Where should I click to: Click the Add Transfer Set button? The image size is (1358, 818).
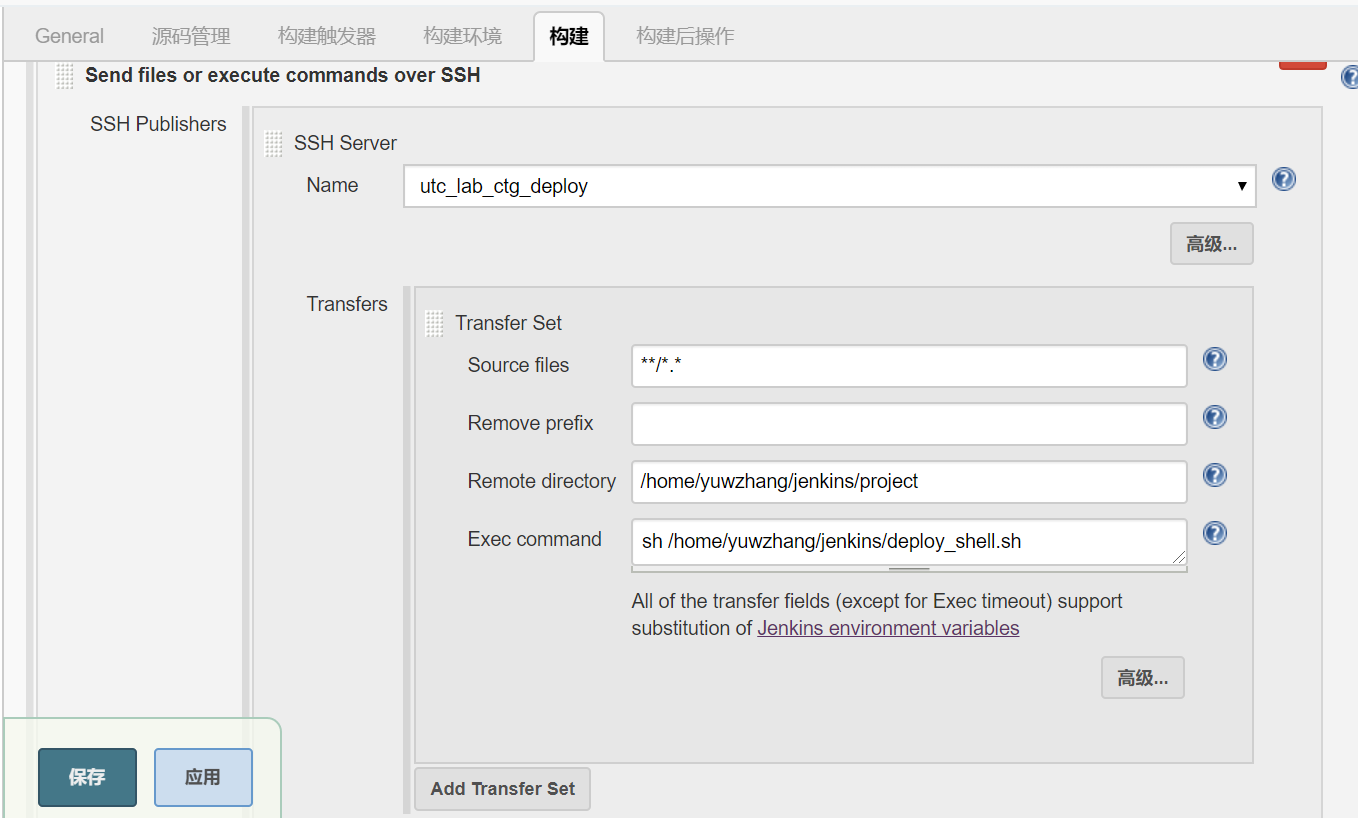(502, 788)
